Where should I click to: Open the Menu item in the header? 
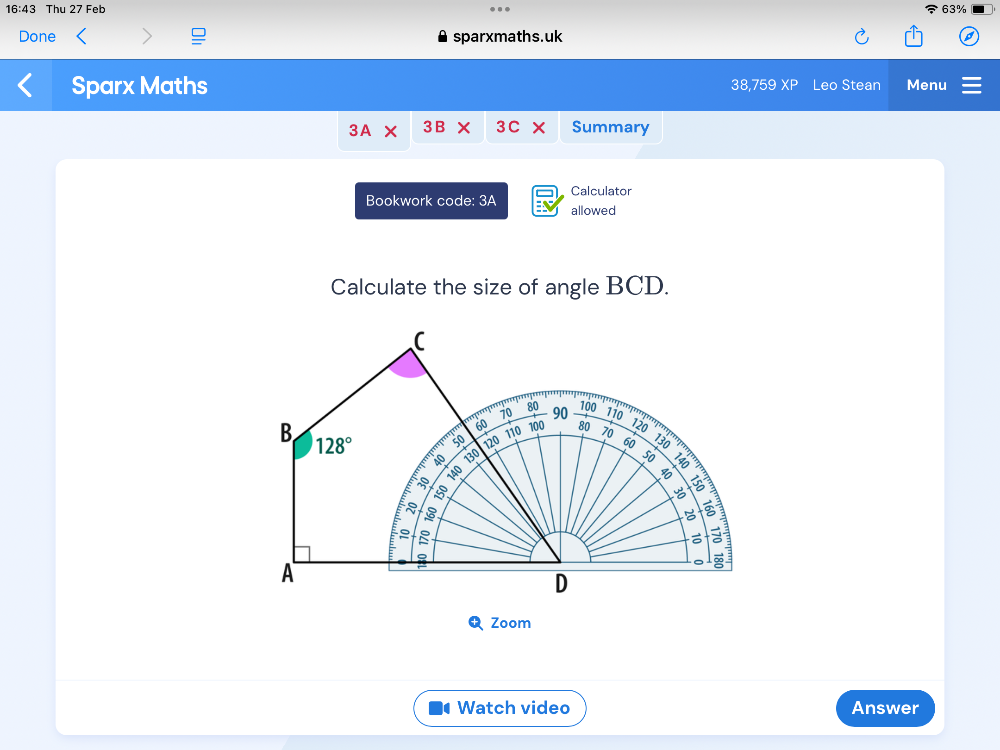[x=926, y=85]
